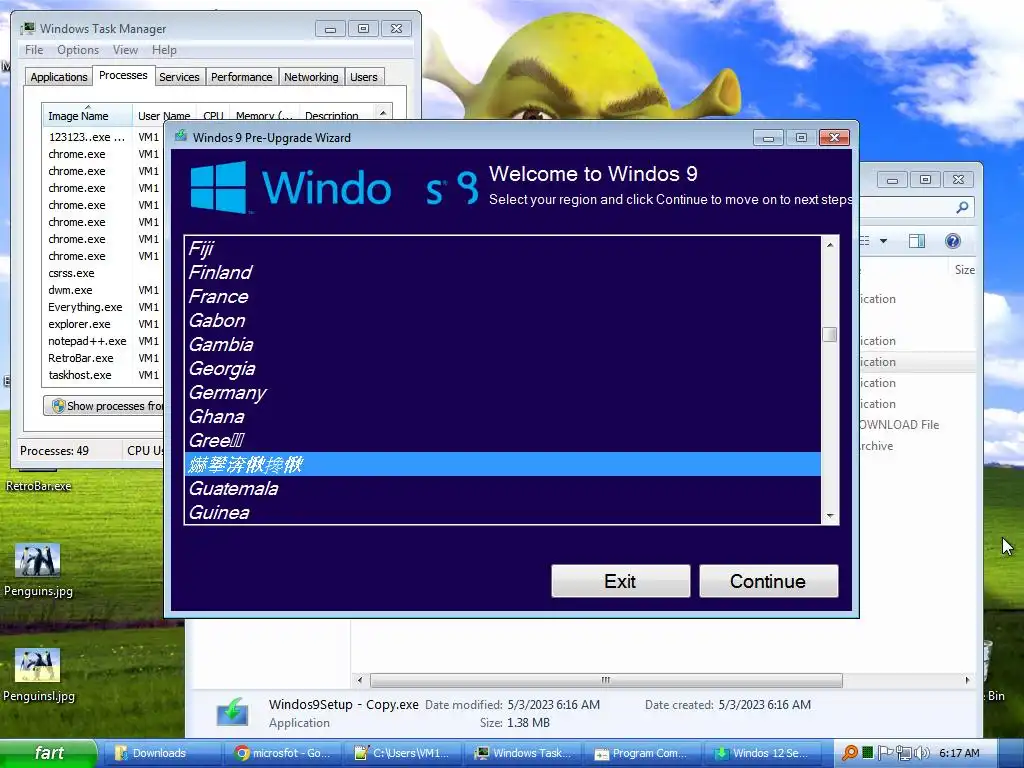1024x768 pixels.
Task: Open the Options menu in Task Manager
Action: point(78,50)
